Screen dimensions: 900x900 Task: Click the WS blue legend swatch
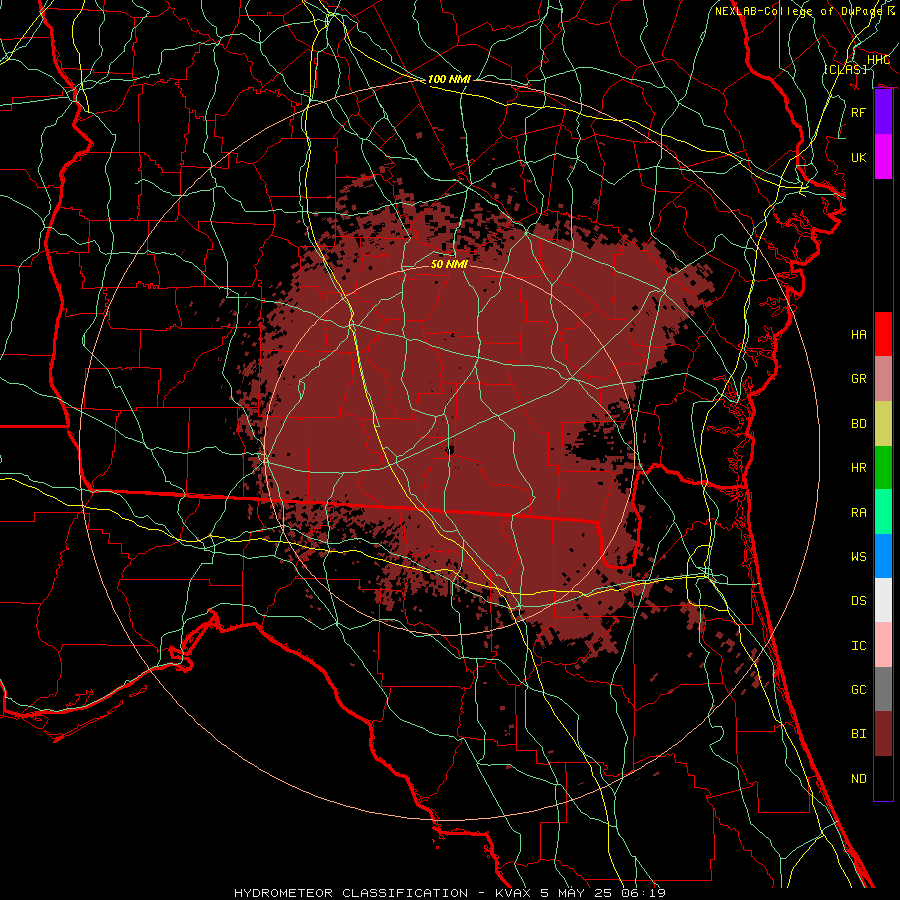pos(883,556)
